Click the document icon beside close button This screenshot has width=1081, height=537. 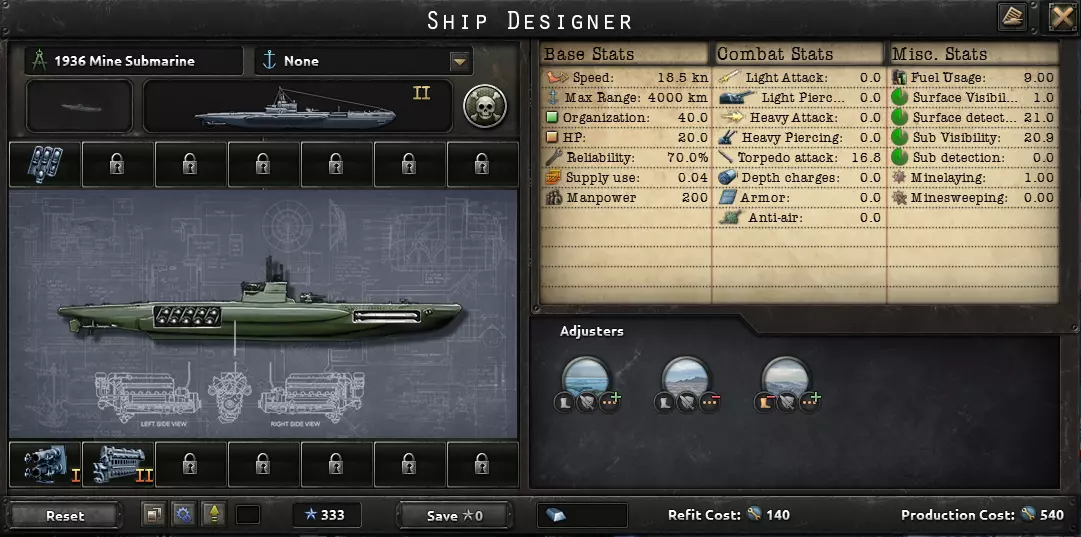click(x=1012, y=17)
